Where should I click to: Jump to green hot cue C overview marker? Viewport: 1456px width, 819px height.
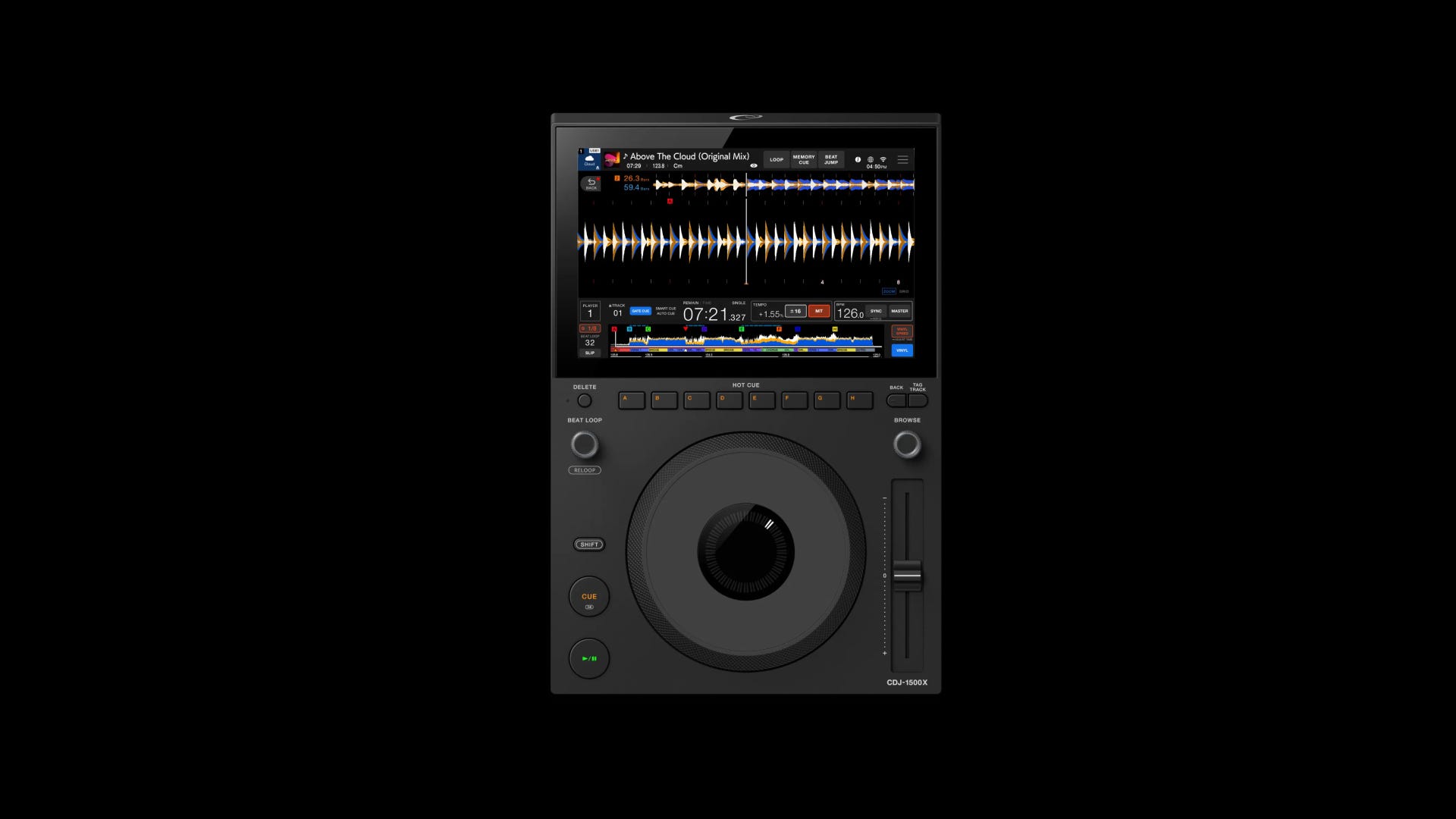pos(648,329)
